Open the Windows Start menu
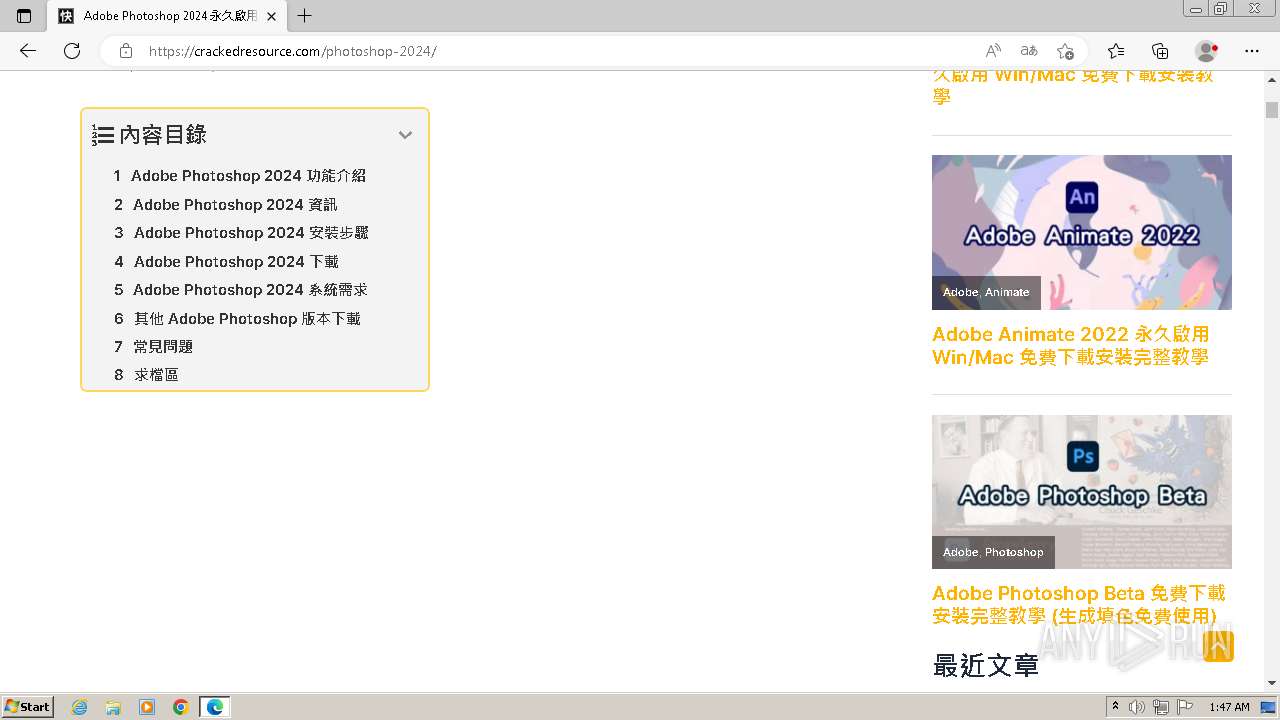This screenshot has width=1280, height=720. [28, 707]
